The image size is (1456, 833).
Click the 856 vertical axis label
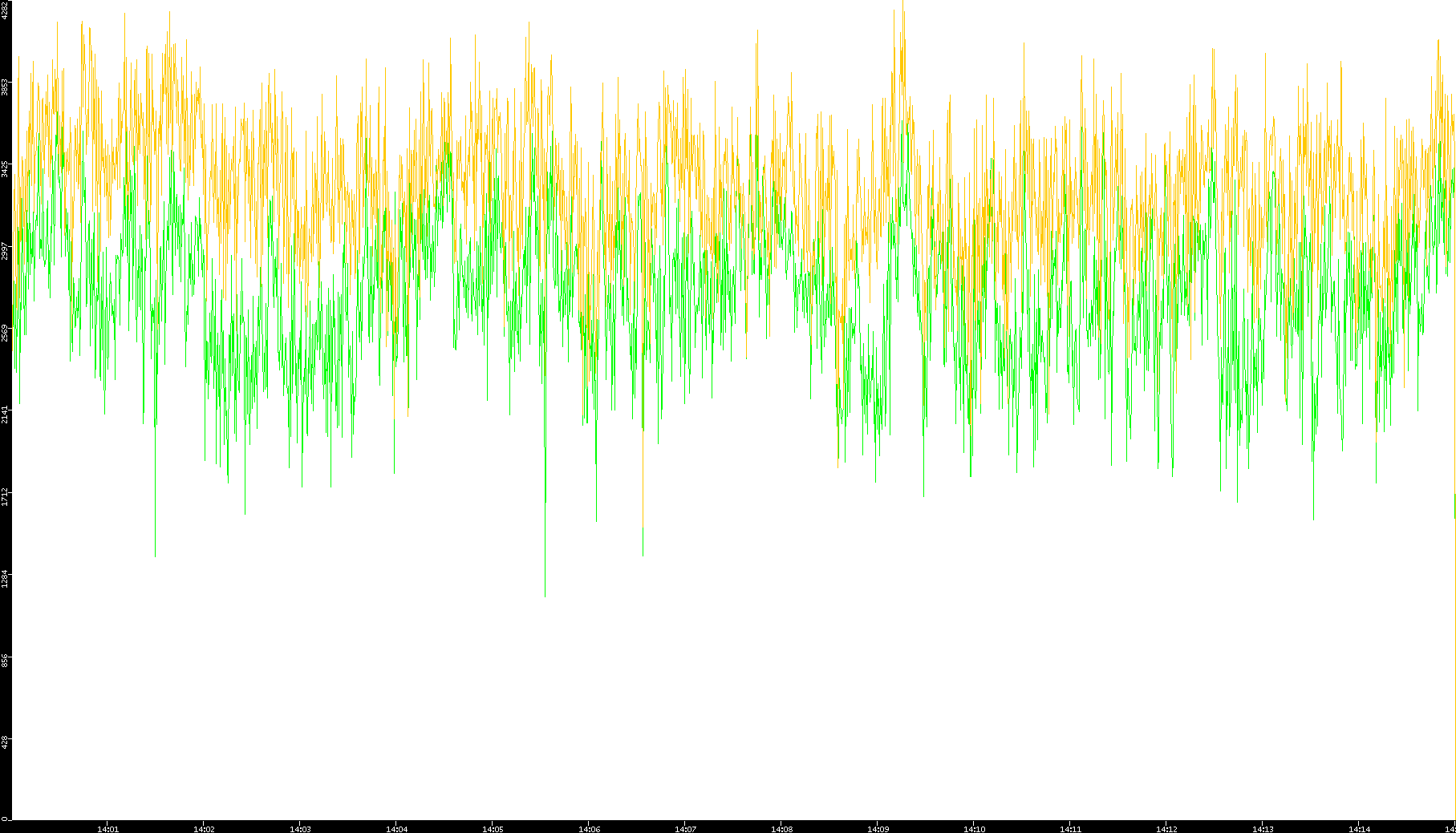point(6,661)
